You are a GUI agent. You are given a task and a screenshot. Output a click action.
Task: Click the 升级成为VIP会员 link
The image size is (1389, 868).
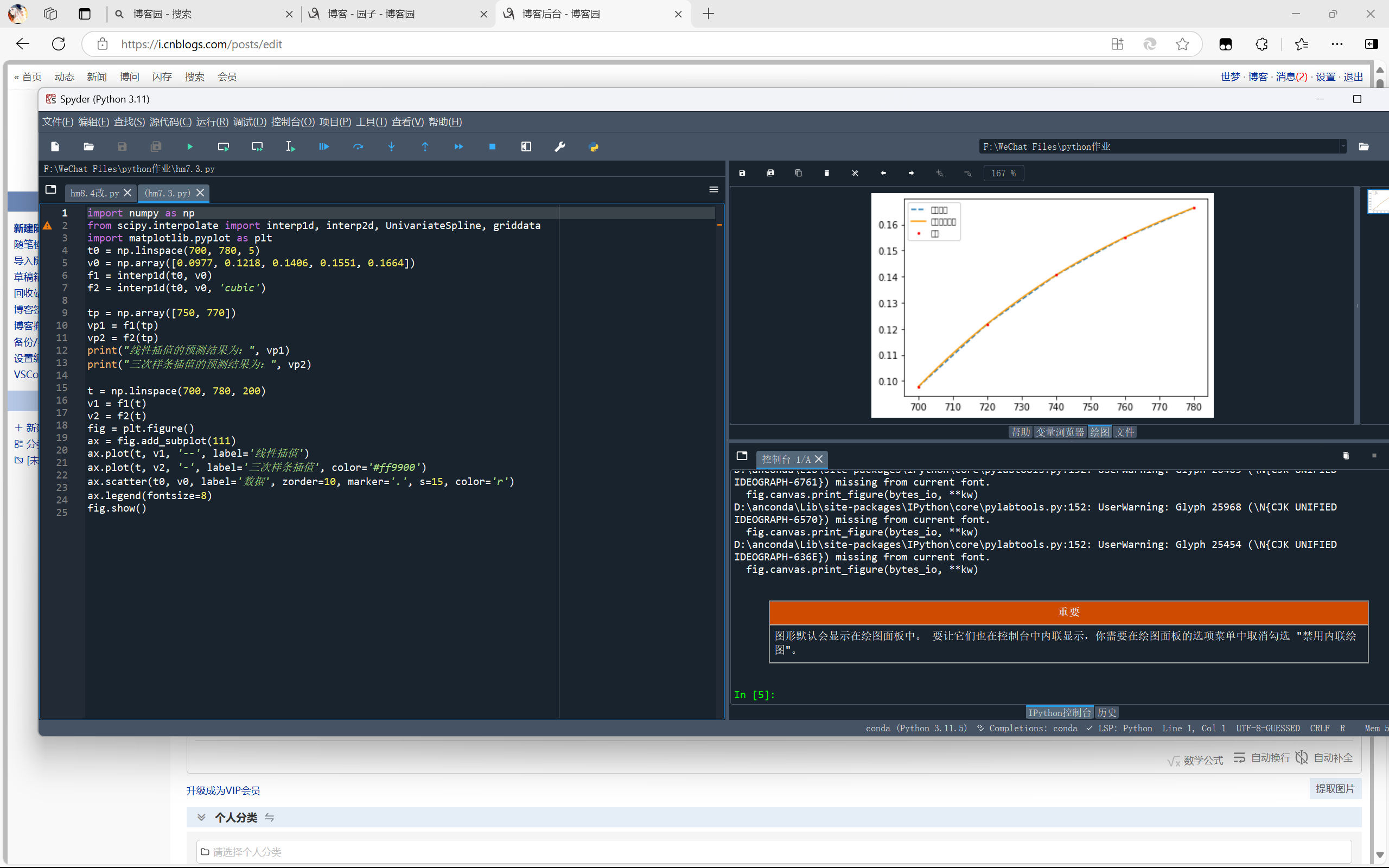[x=222, y=790]
